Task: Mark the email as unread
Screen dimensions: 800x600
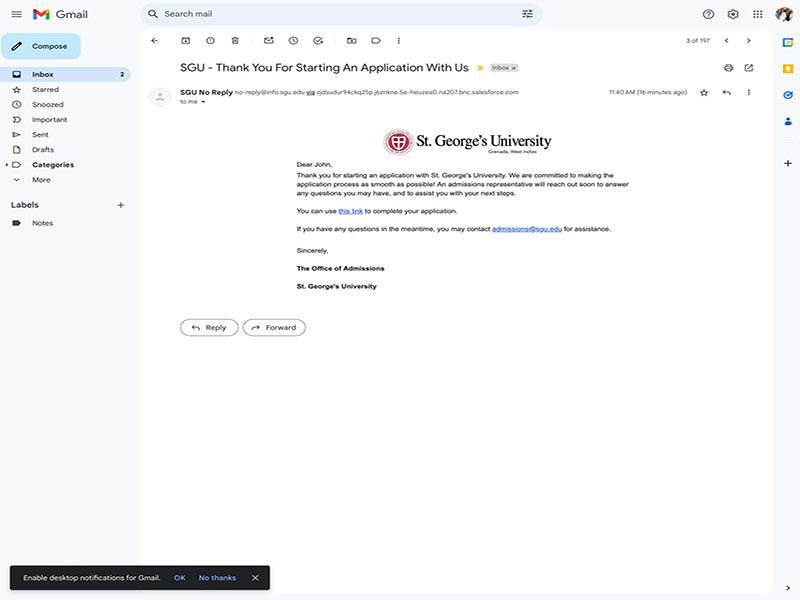Action: click(268, 40)
